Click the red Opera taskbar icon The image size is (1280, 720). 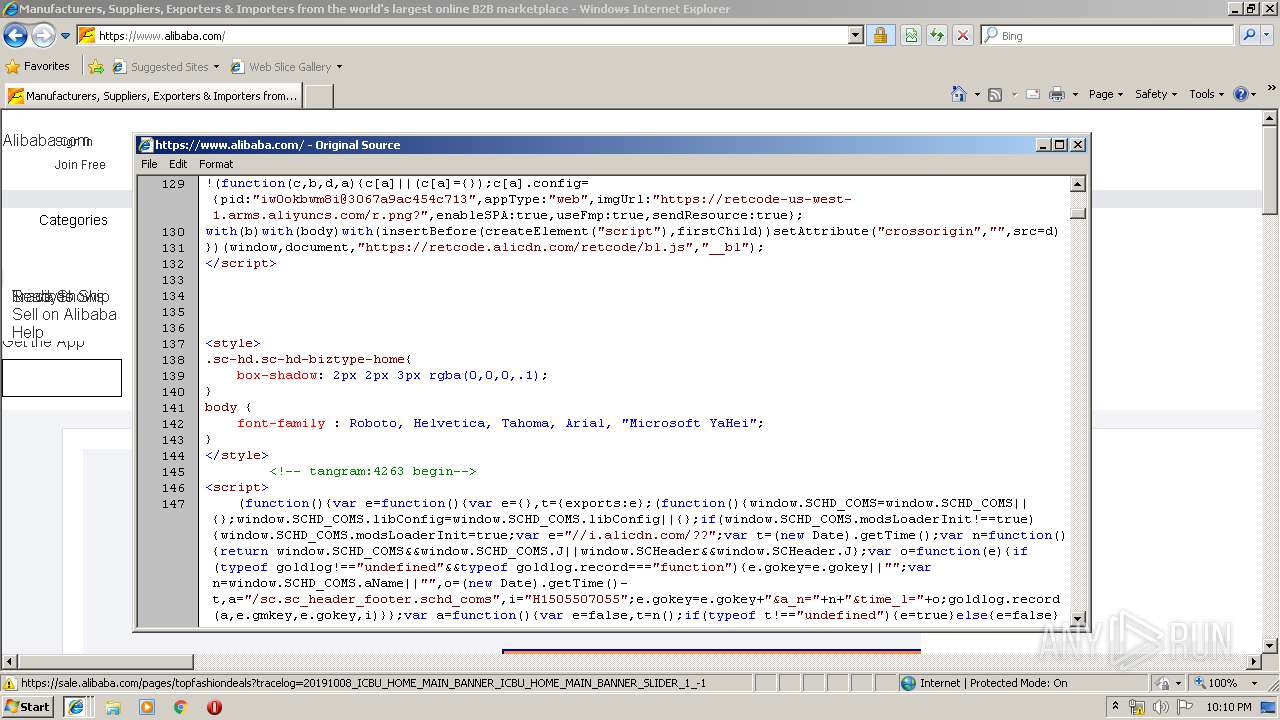coord(214,707)
